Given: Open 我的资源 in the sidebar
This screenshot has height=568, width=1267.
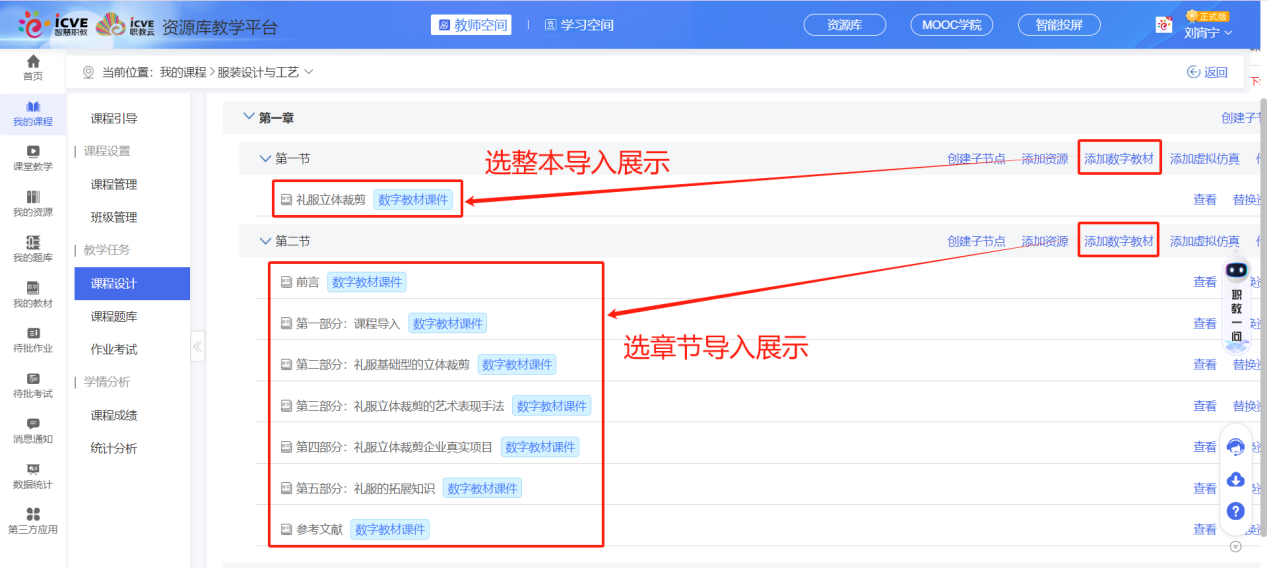Looking at the screenshot, I should pyautogui.click(x=33, y=197).
